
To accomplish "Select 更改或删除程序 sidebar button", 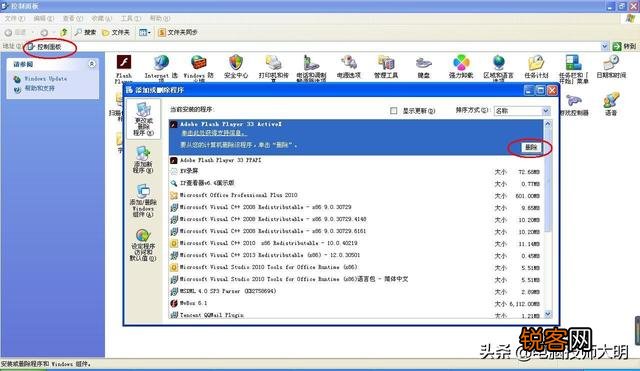I will coord(143,119).
